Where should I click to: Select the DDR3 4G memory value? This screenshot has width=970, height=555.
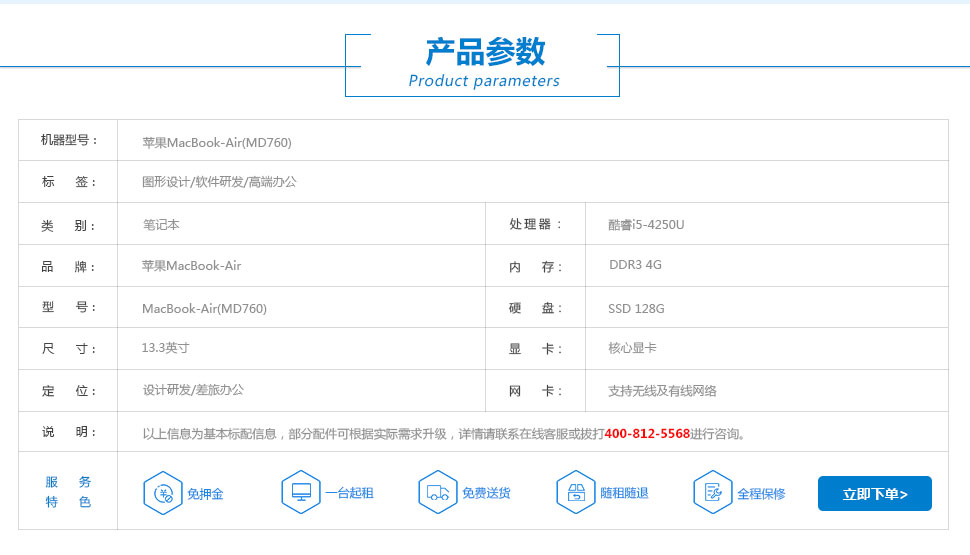coord(635,266)
